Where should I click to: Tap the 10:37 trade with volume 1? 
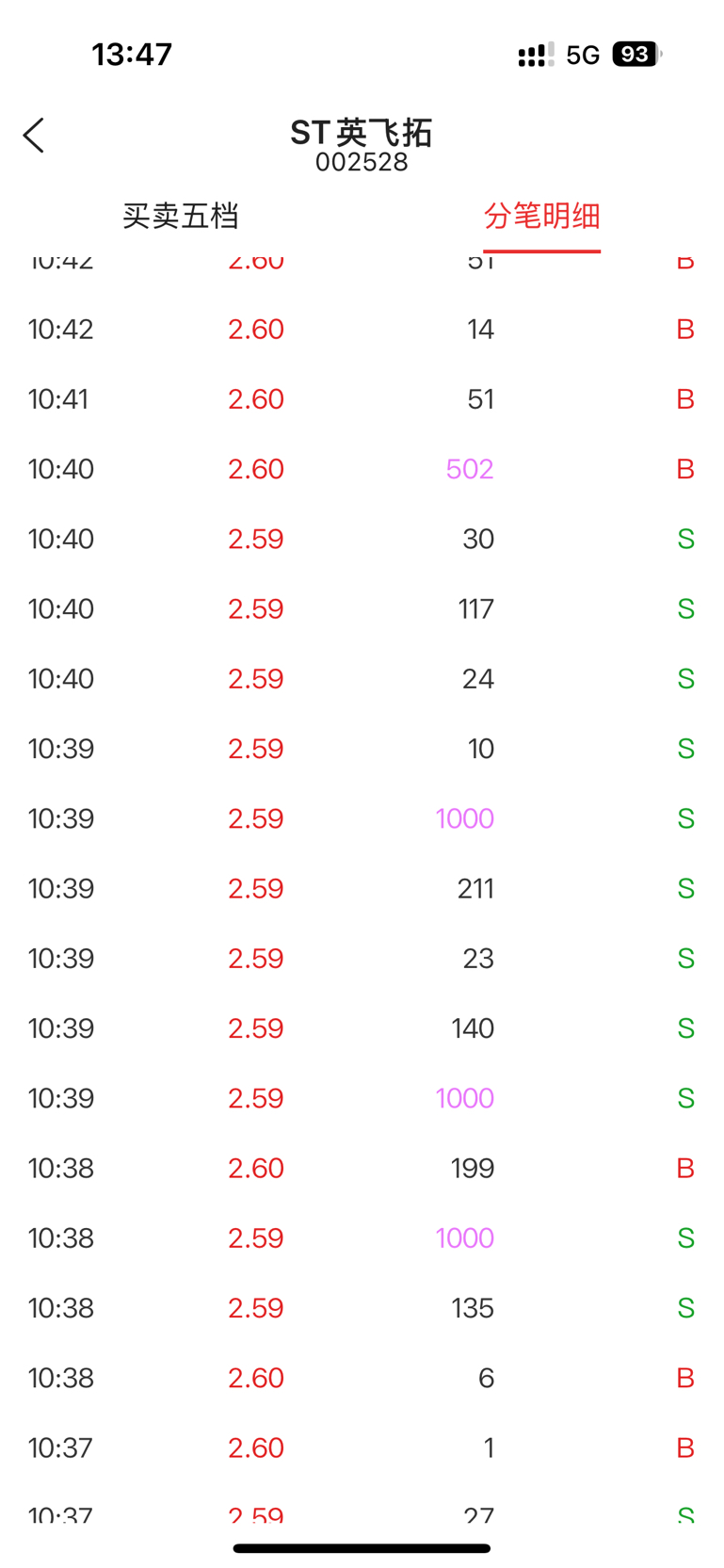tap(362, 1447)
